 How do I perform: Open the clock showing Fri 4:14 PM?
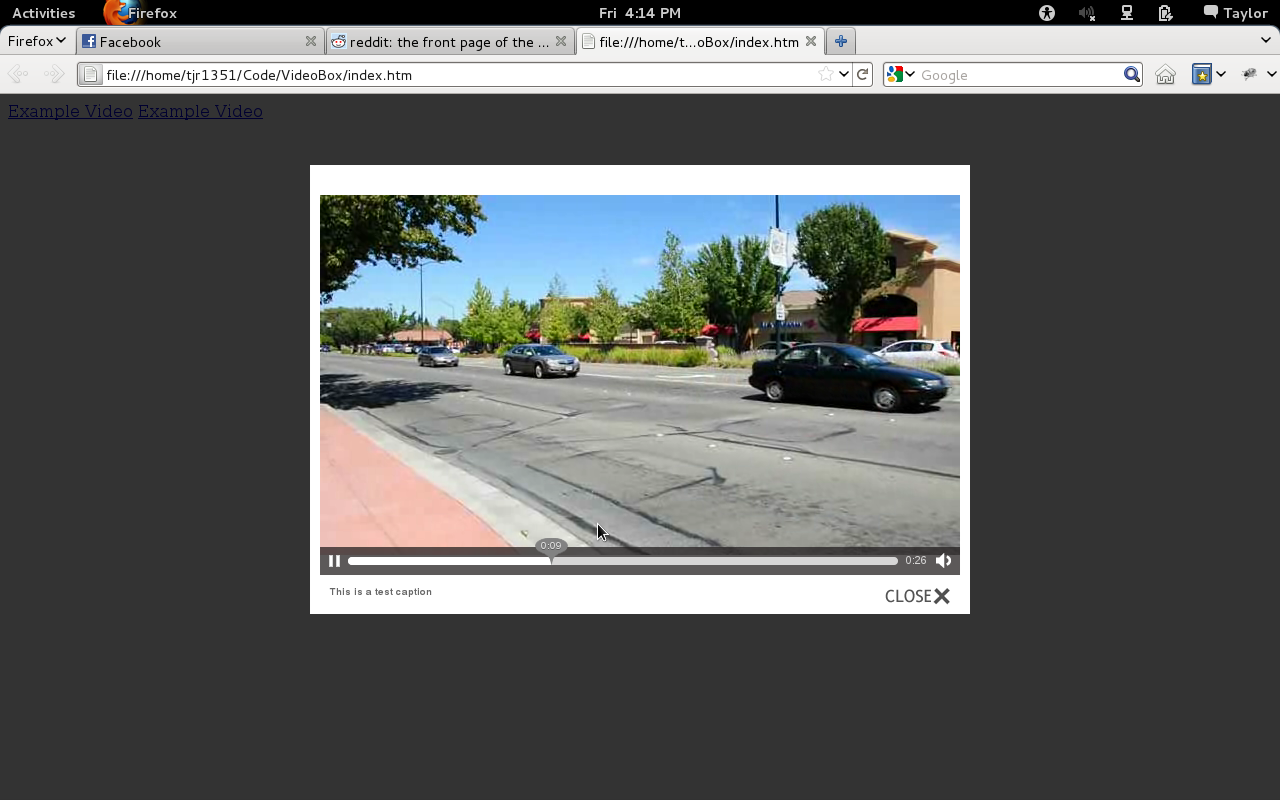640,13
